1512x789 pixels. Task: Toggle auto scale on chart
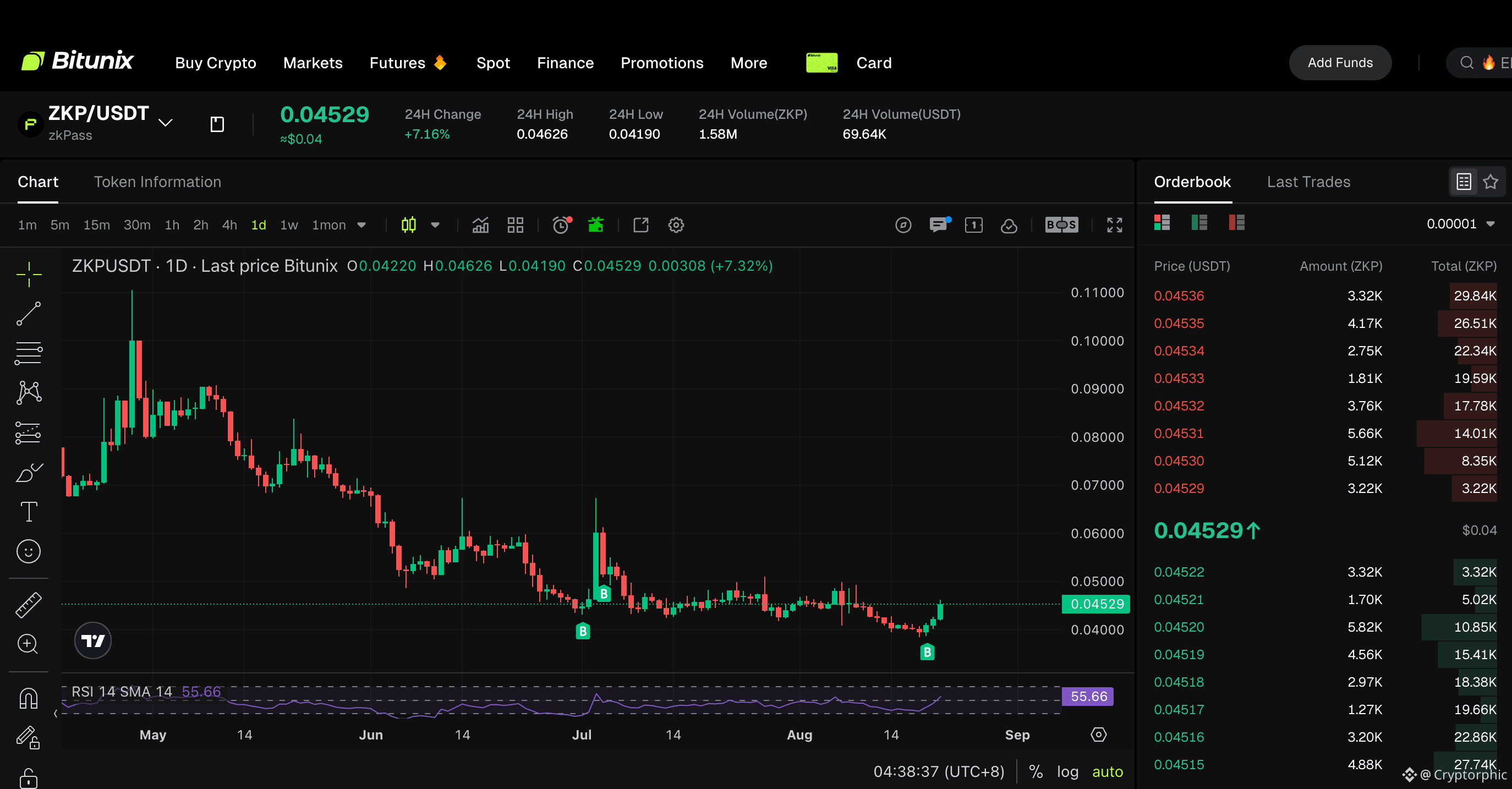pos(1107,771)
